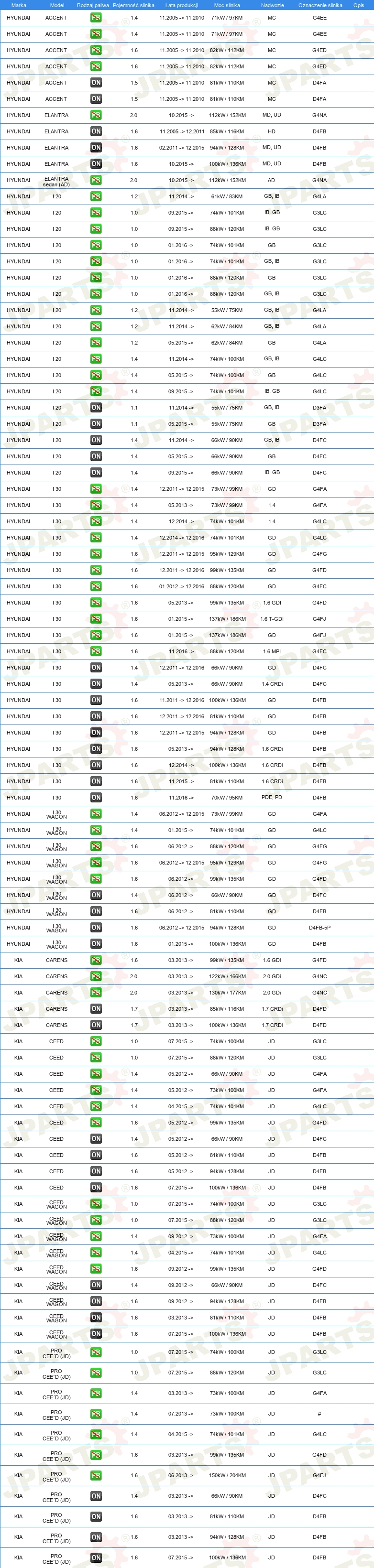The height and width of the screenshot is (1568, 374).
Task: Click the '11.2005 -> 12.2011' production years cell
Action: pos(182,131)
